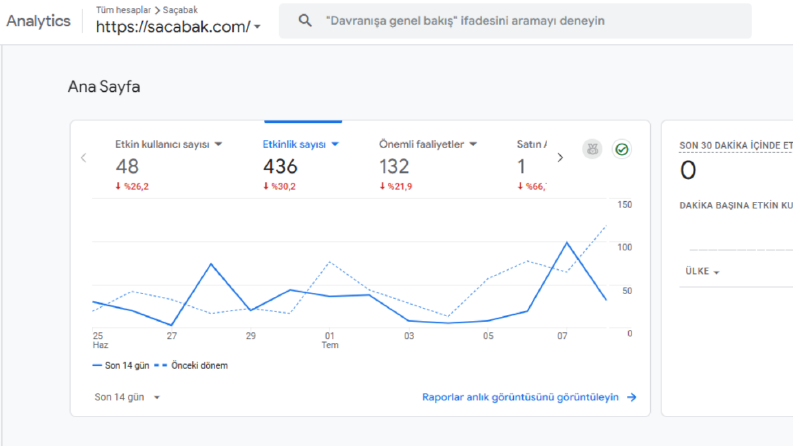Click the search magnifier icon
793x446 pixels.
[305, 21]
